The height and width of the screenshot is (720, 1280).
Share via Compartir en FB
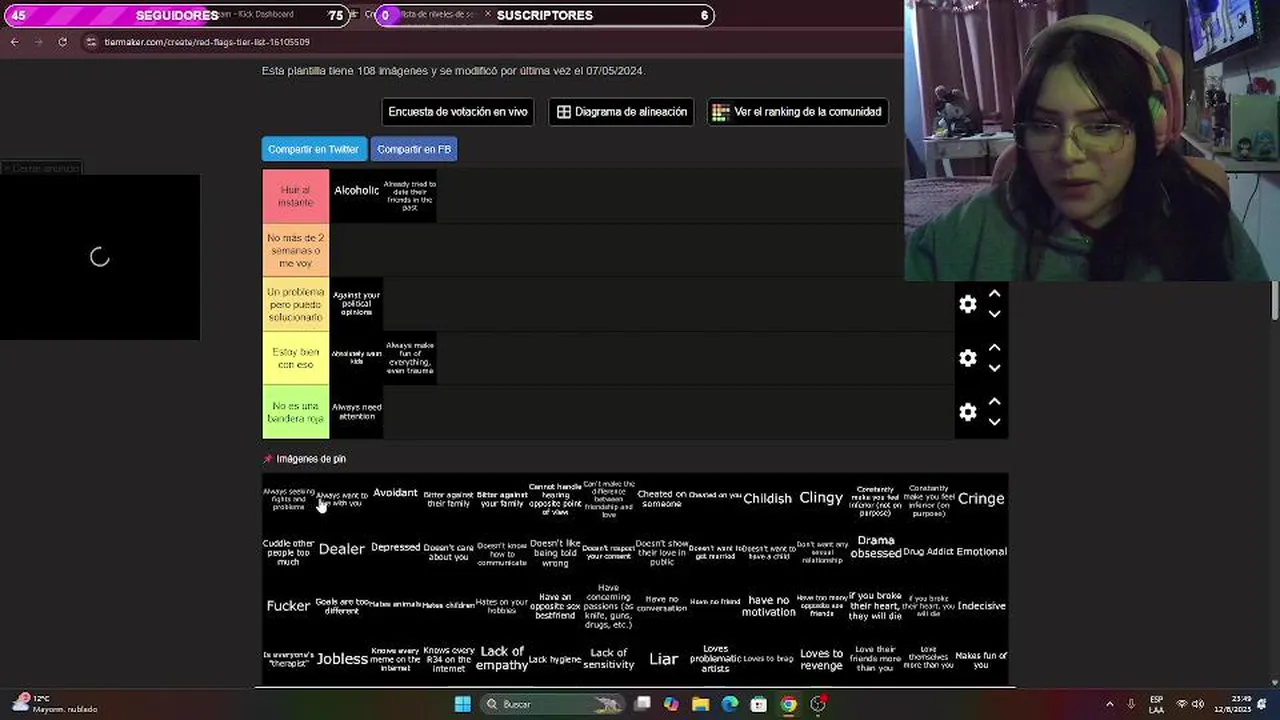(414, 149)
